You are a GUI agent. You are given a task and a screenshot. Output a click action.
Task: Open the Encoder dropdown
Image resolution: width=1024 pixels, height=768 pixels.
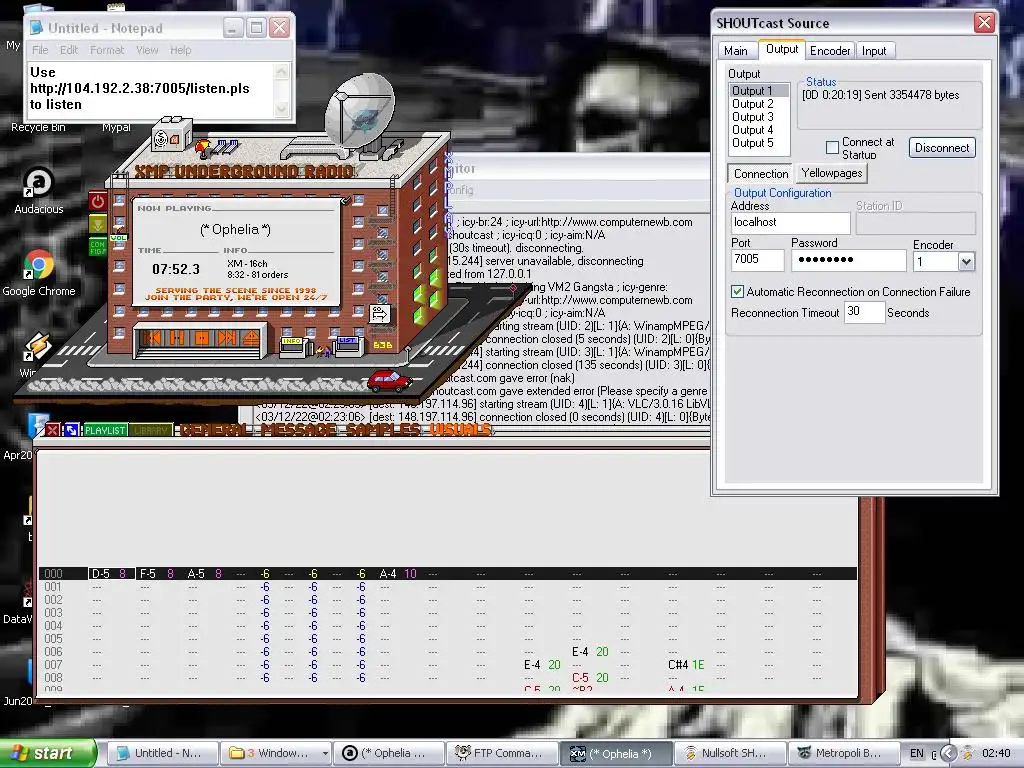pos(966,262)
